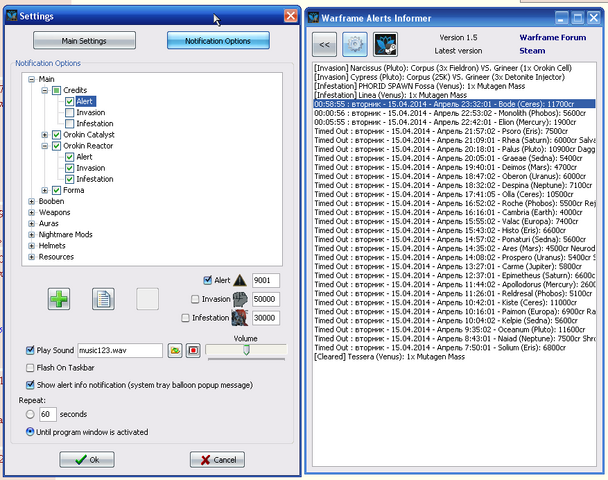The height and width of the screenshot is (480, 608).
Task: Expand the Helmets tree node
Action: (31, 246)
